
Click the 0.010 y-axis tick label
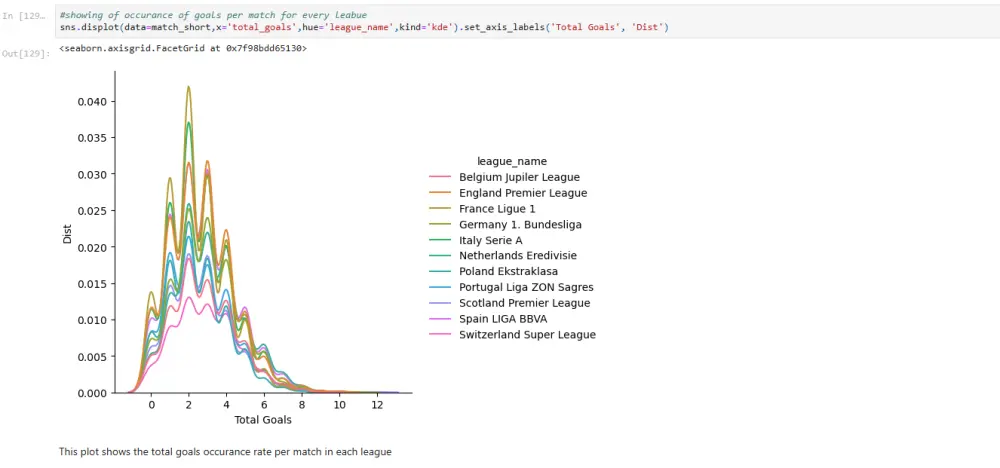[x=92, y=319]
